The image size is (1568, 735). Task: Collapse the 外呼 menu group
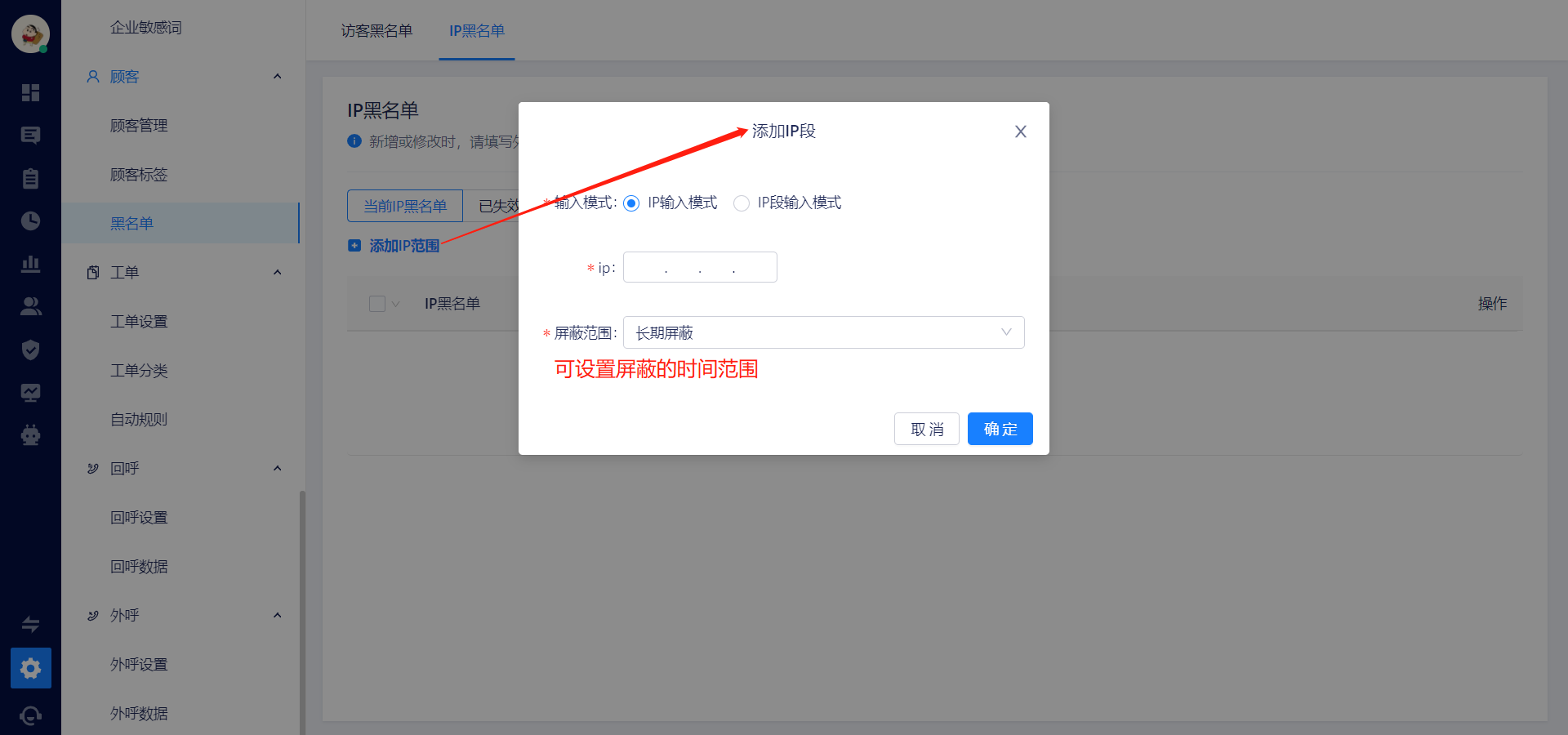point(277,616)
